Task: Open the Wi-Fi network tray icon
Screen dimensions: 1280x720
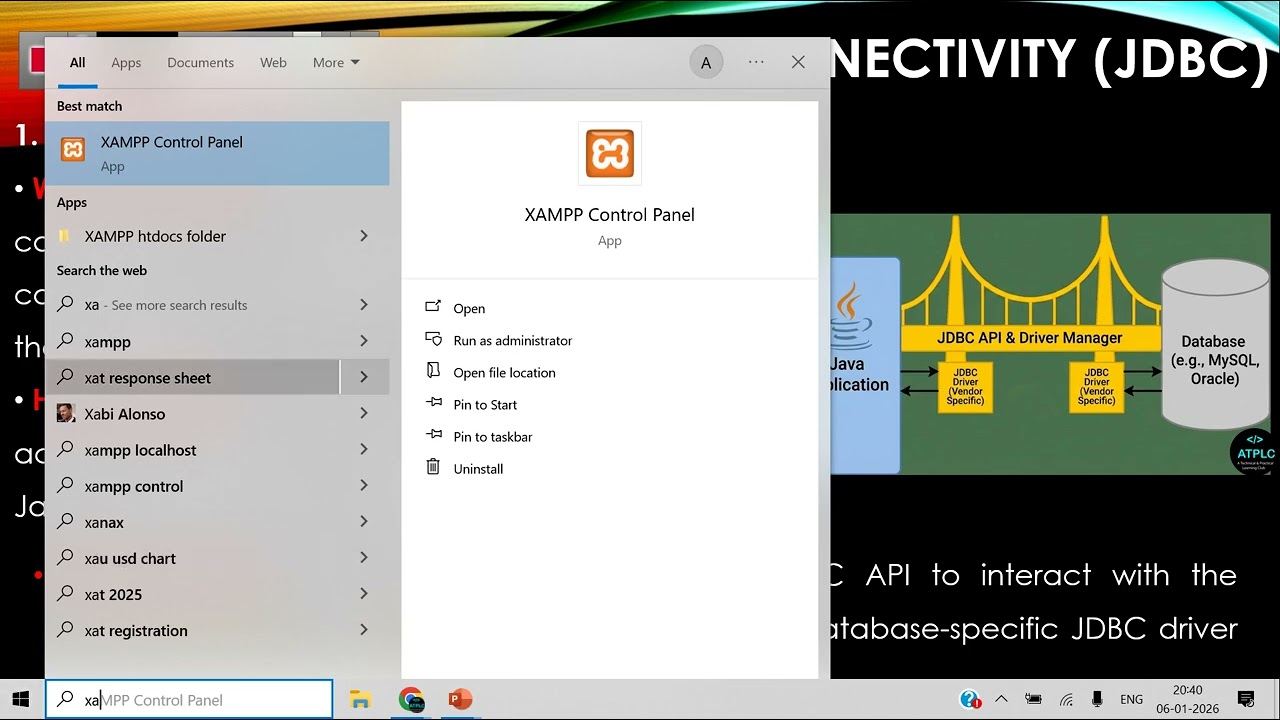Action: 1066,699
